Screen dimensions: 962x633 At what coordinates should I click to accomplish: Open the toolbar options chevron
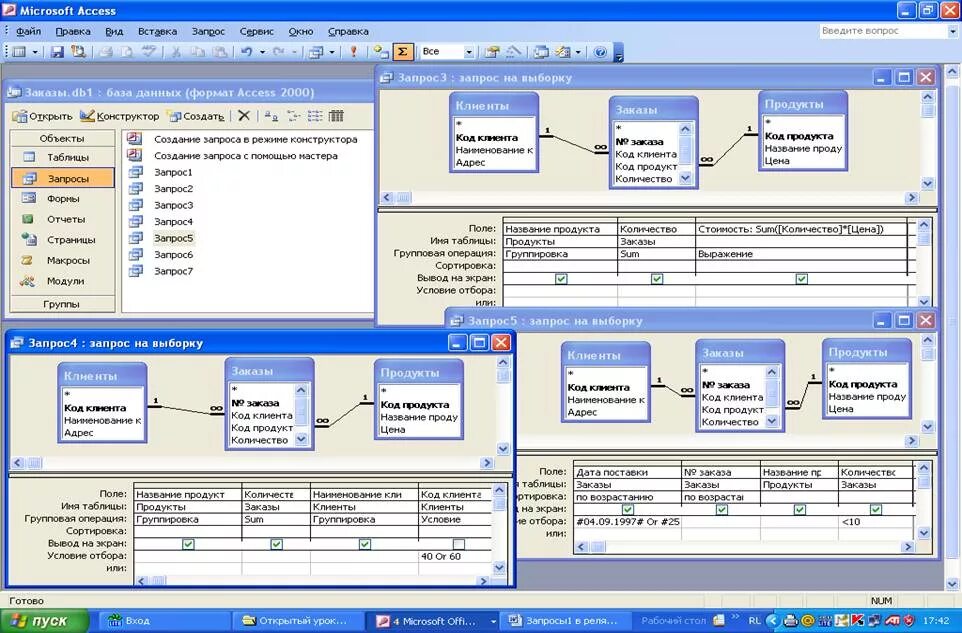(618, 53)
